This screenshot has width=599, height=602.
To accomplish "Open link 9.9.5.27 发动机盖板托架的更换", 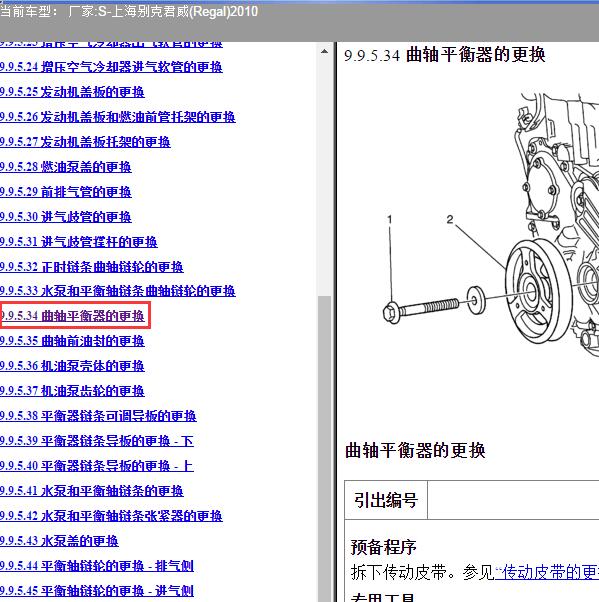I will pos(85,142).
